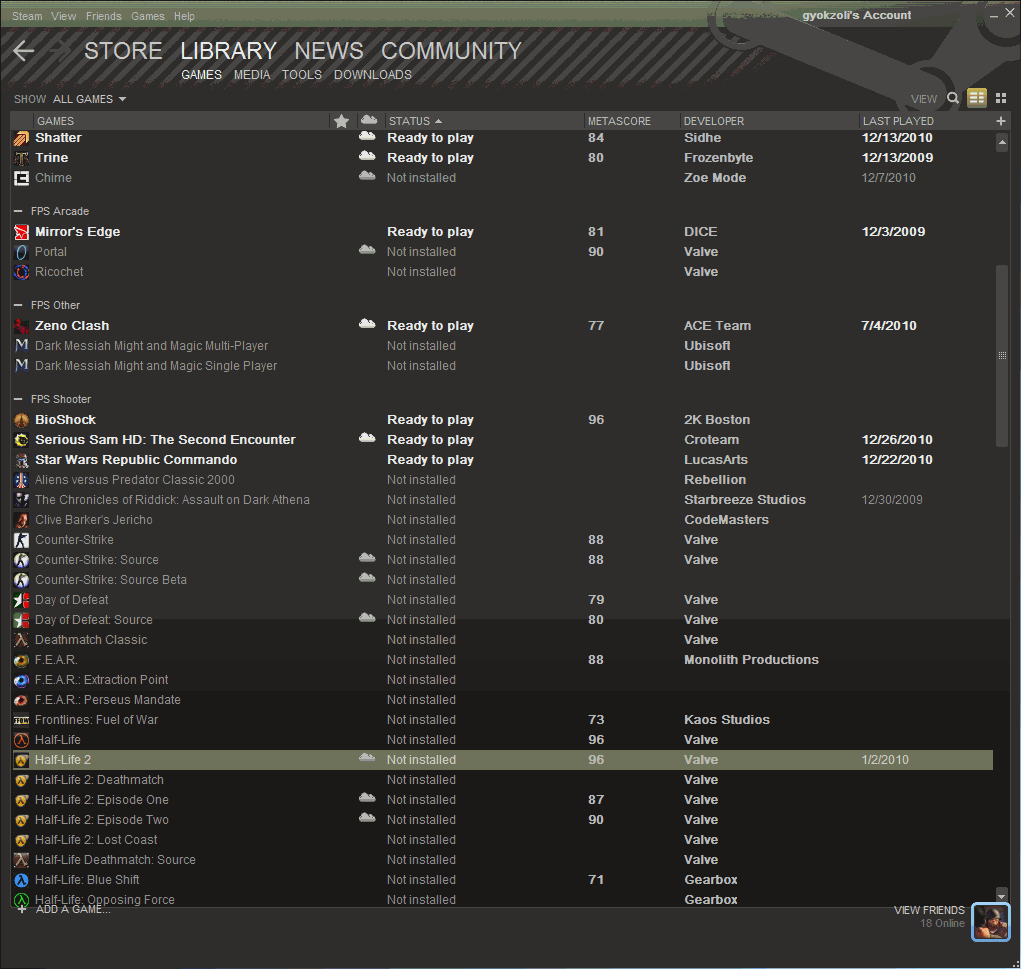Screen dimensions: 1021x969
Task: Click the friends avatar thumbnail
Action: tap(990, 921)
